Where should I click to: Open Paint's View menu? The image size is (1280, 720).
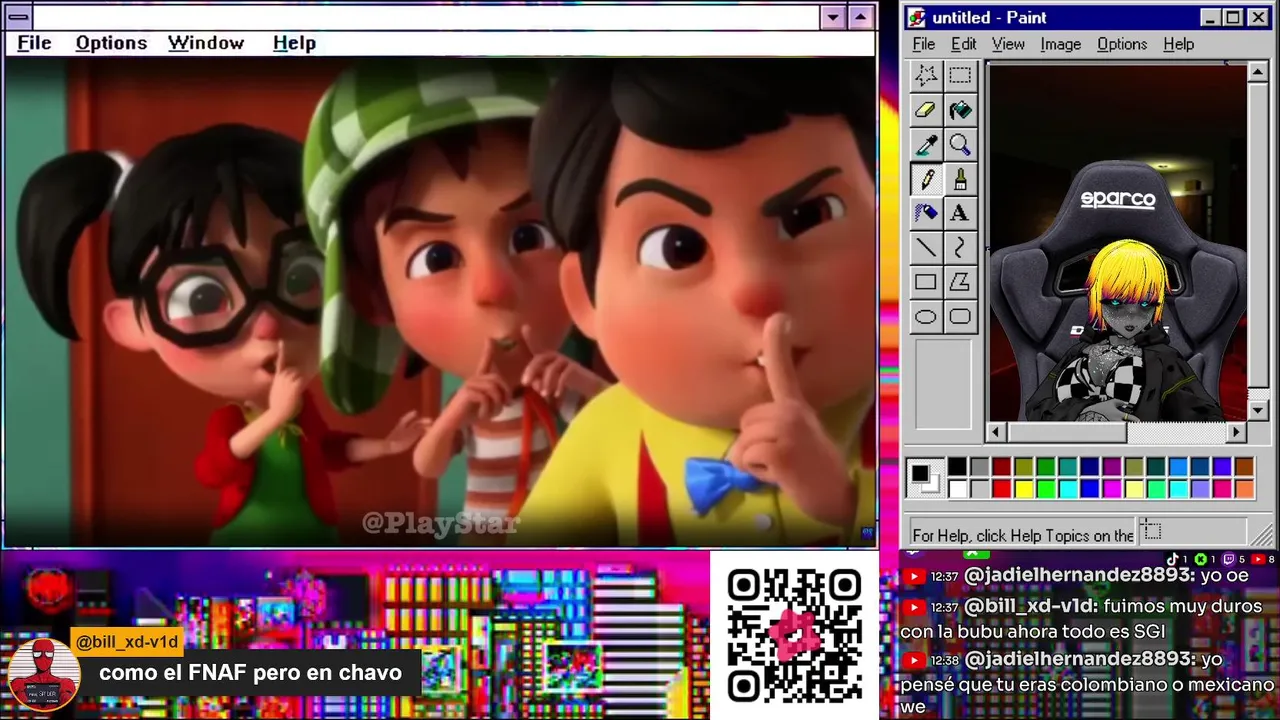click(1008, 44)
